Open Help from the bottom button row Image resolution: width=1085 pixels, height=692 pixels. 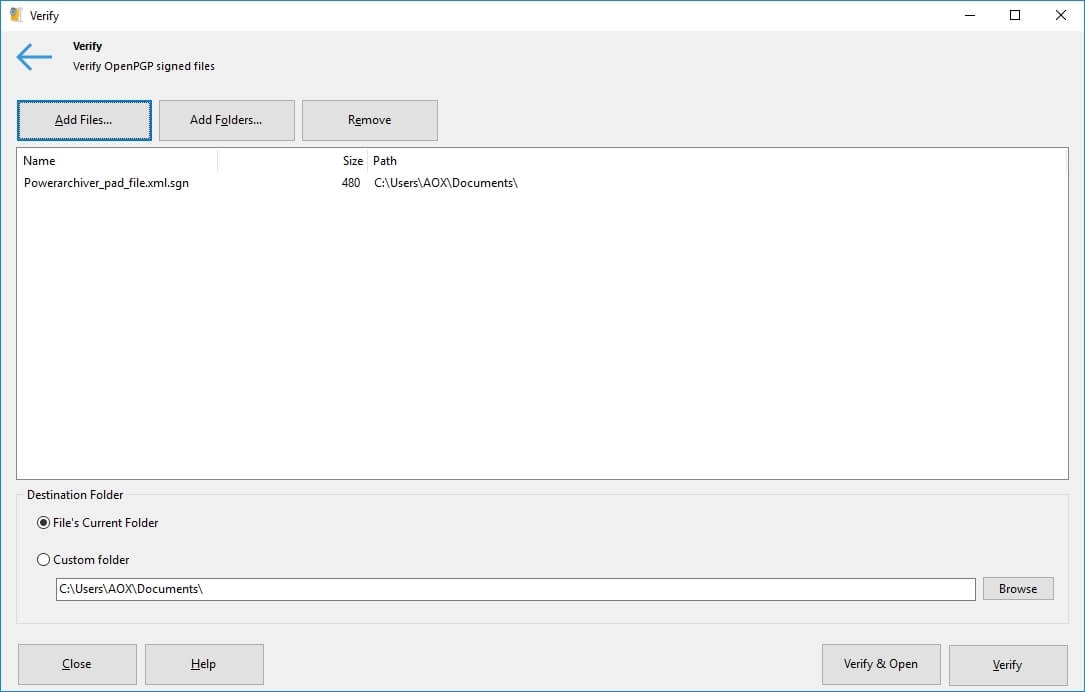click(204, 664)
